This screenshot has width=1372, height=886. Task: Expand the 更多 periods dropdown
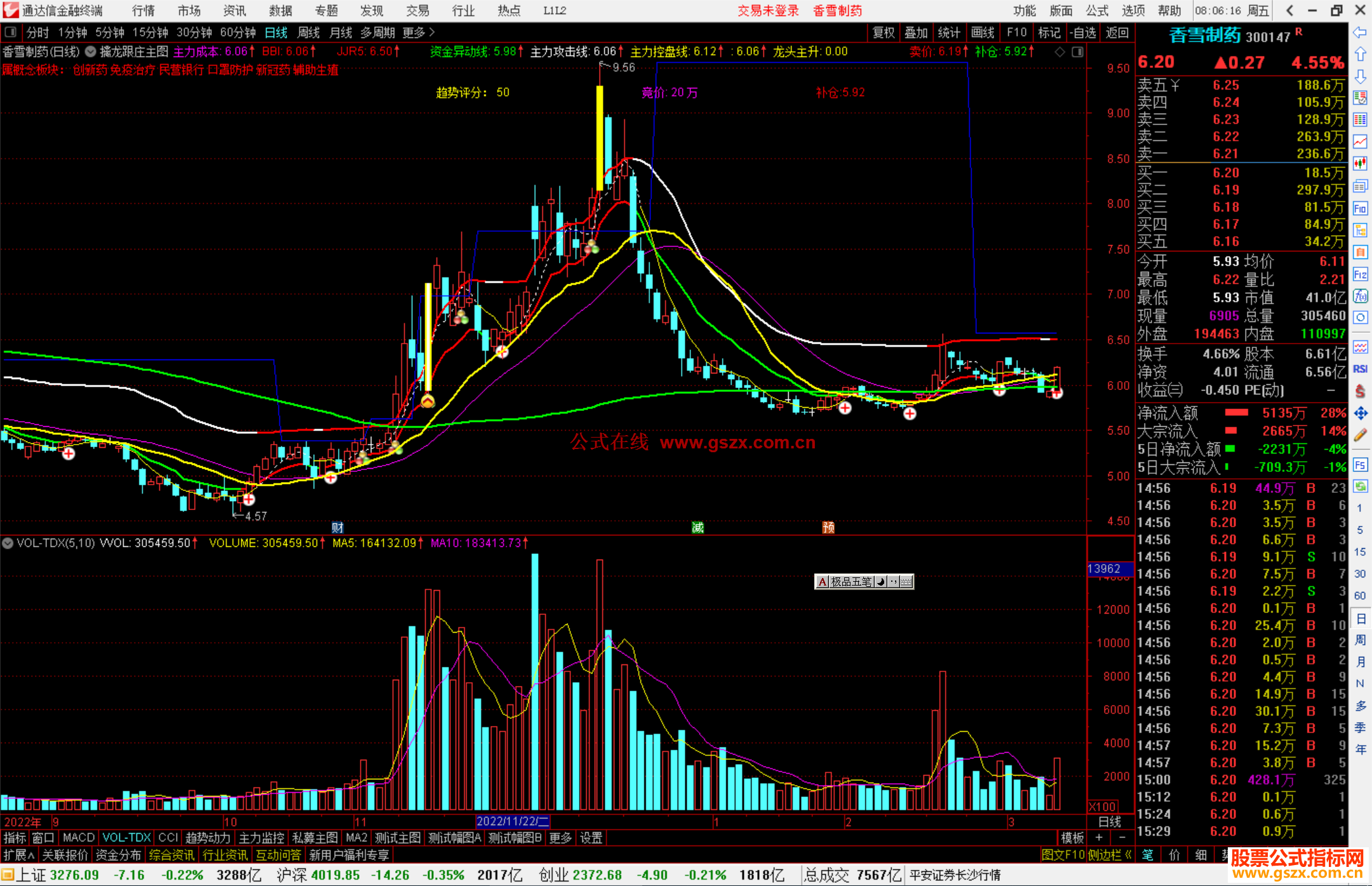419,32
